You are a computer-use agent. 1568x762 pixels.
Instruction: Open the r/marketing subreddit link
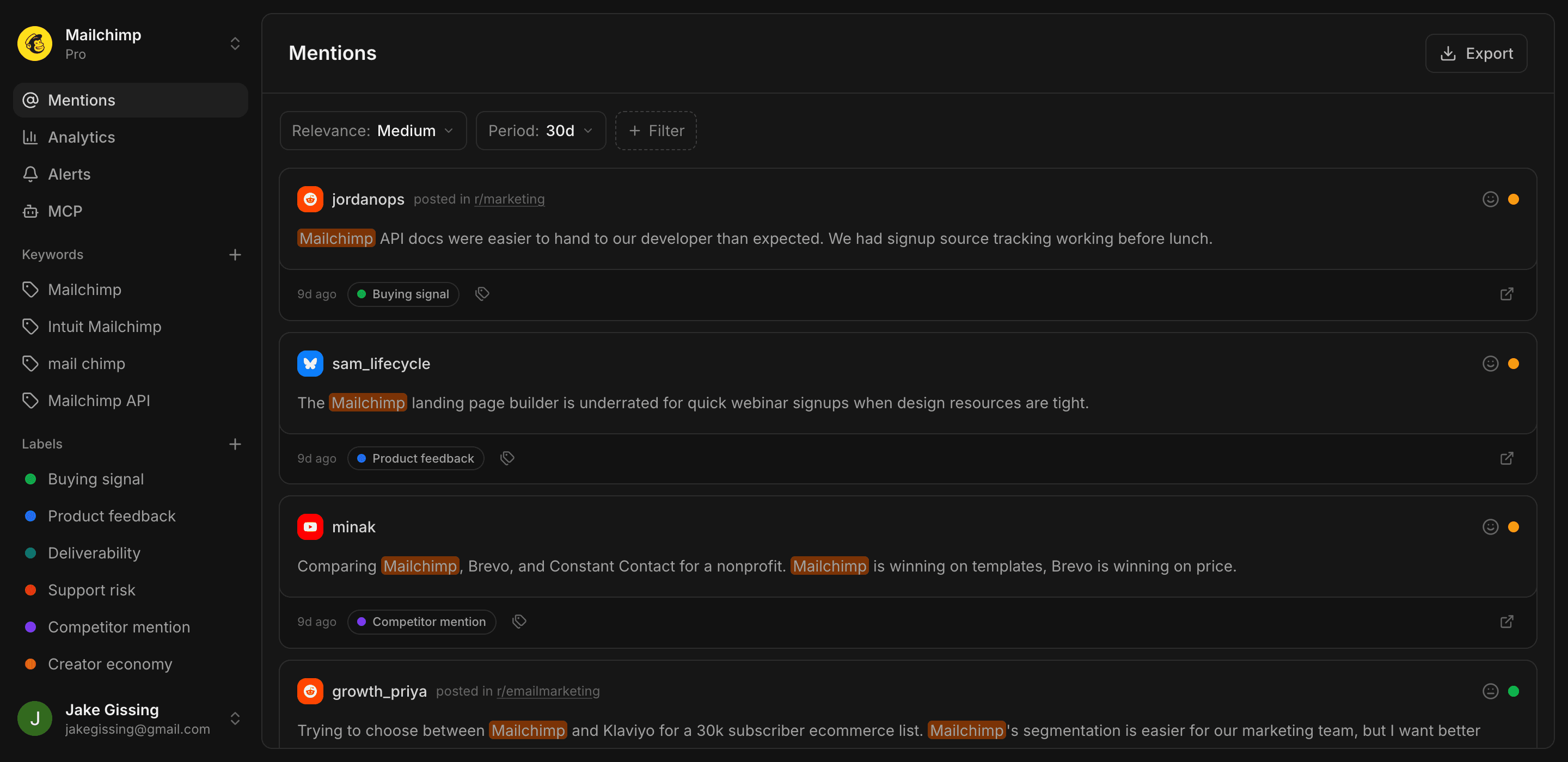pyautogui.click(x=510, y=200)
